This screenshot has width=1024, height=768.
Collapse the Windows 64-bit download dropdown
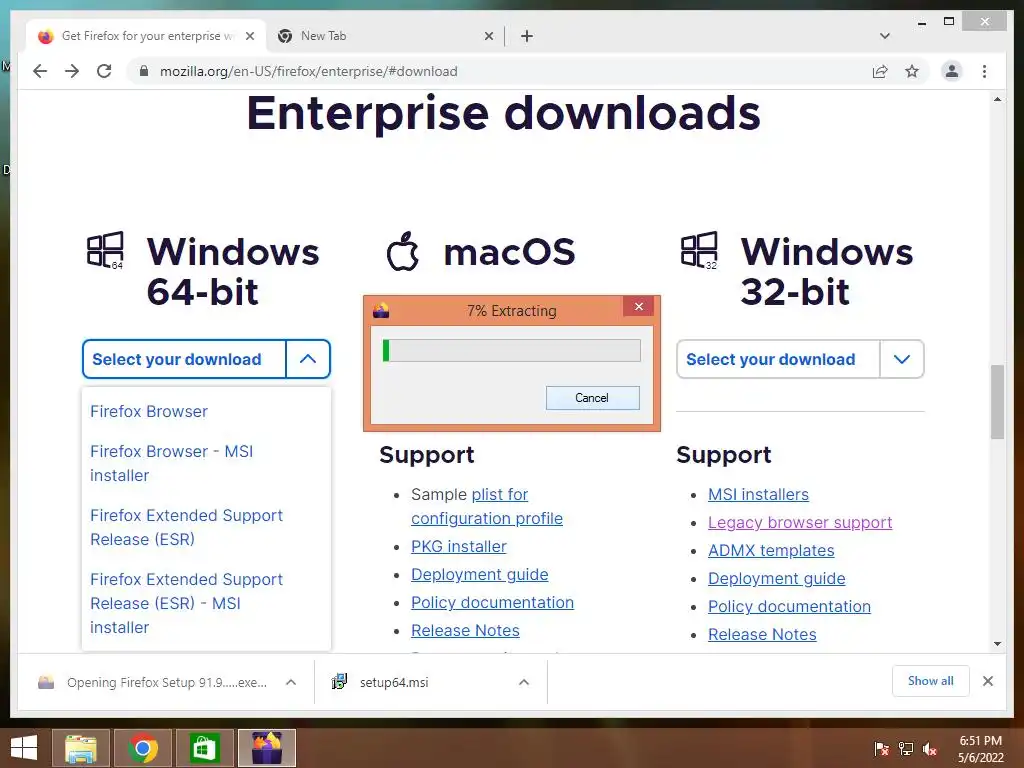(x=308, y=359)
